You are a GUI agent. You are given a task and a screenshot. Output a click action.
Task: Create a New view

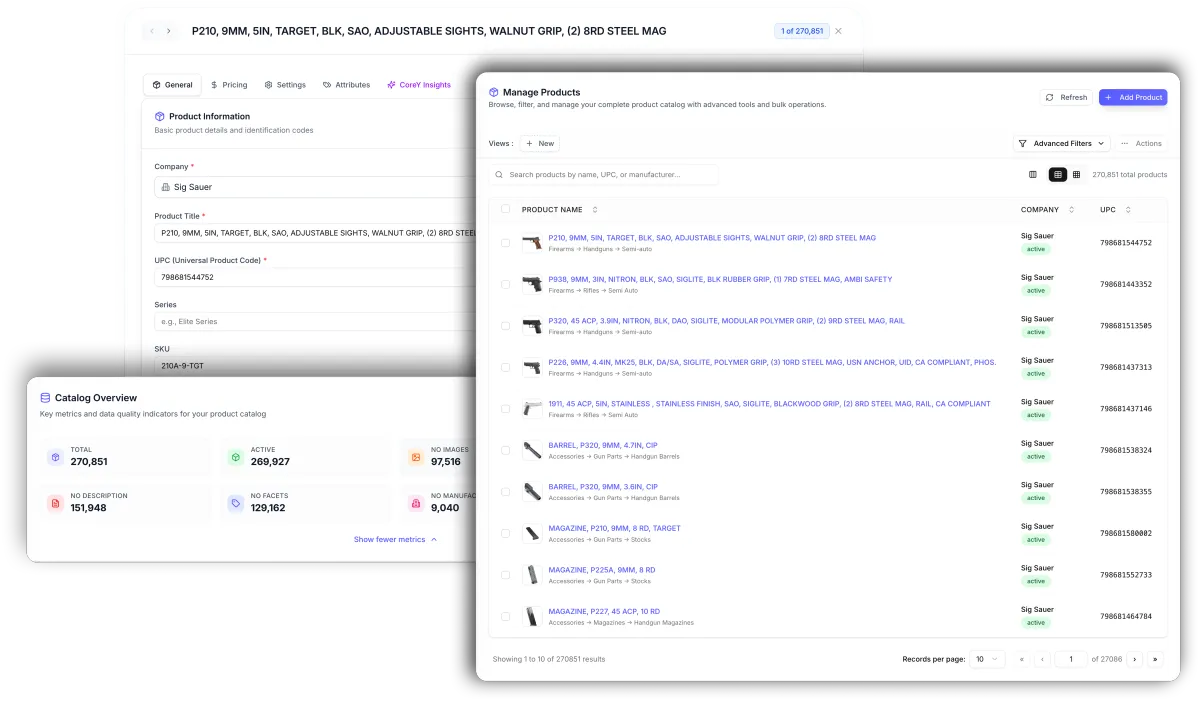click(539, 143)
